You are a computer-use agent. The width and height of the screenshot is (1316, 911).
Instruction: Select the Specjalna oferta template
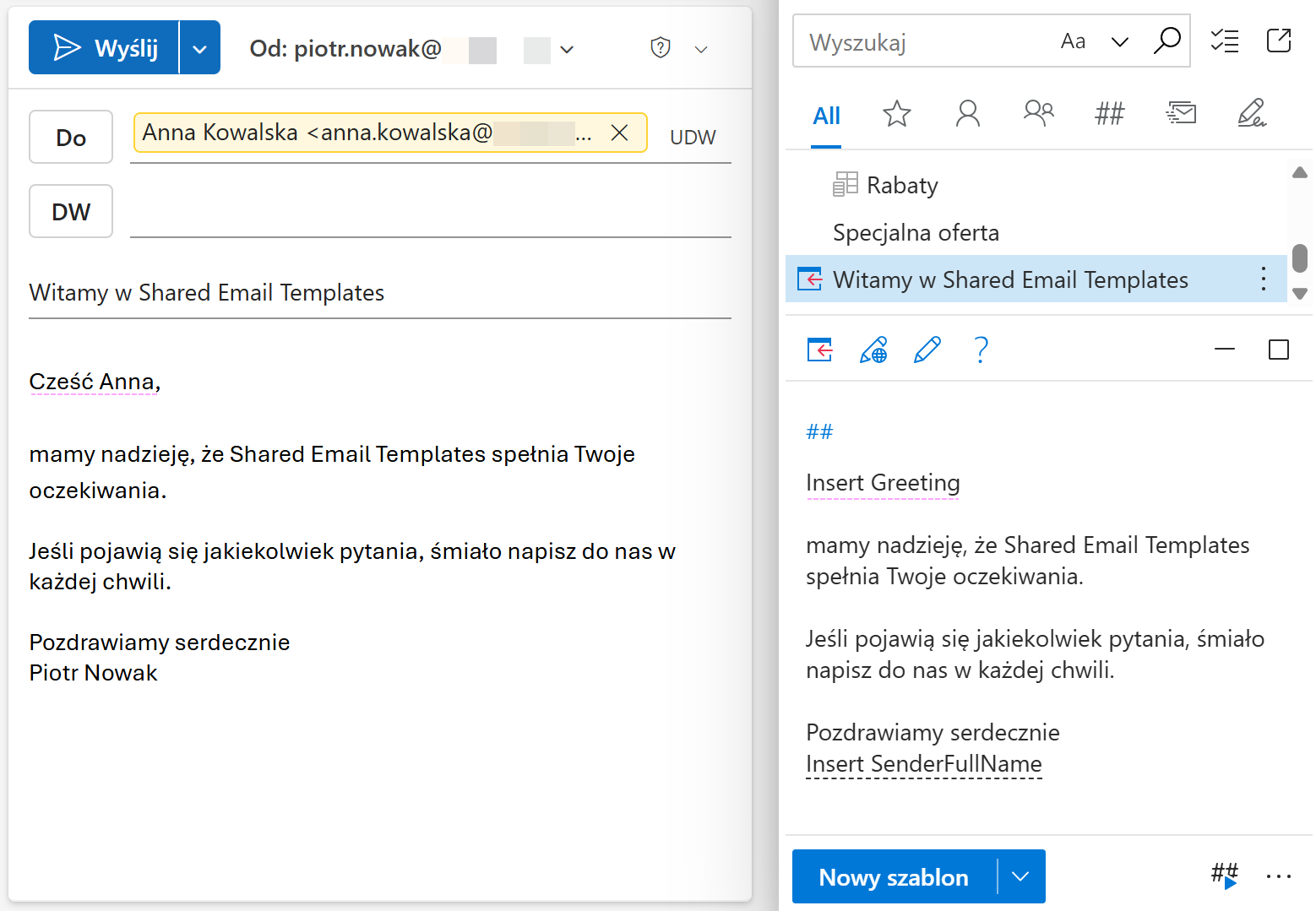coord(916,233)
